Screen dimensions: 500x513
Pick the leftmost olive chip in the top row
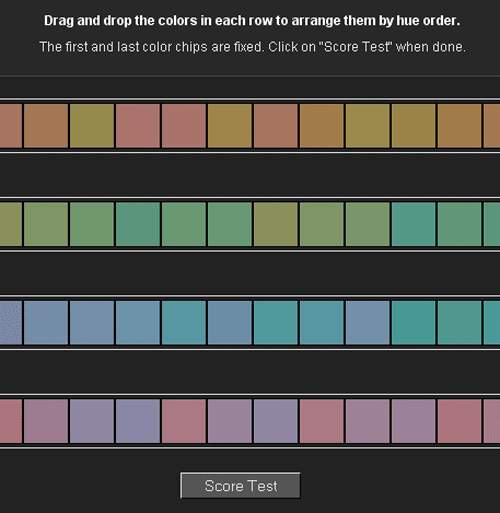(92, 126)
